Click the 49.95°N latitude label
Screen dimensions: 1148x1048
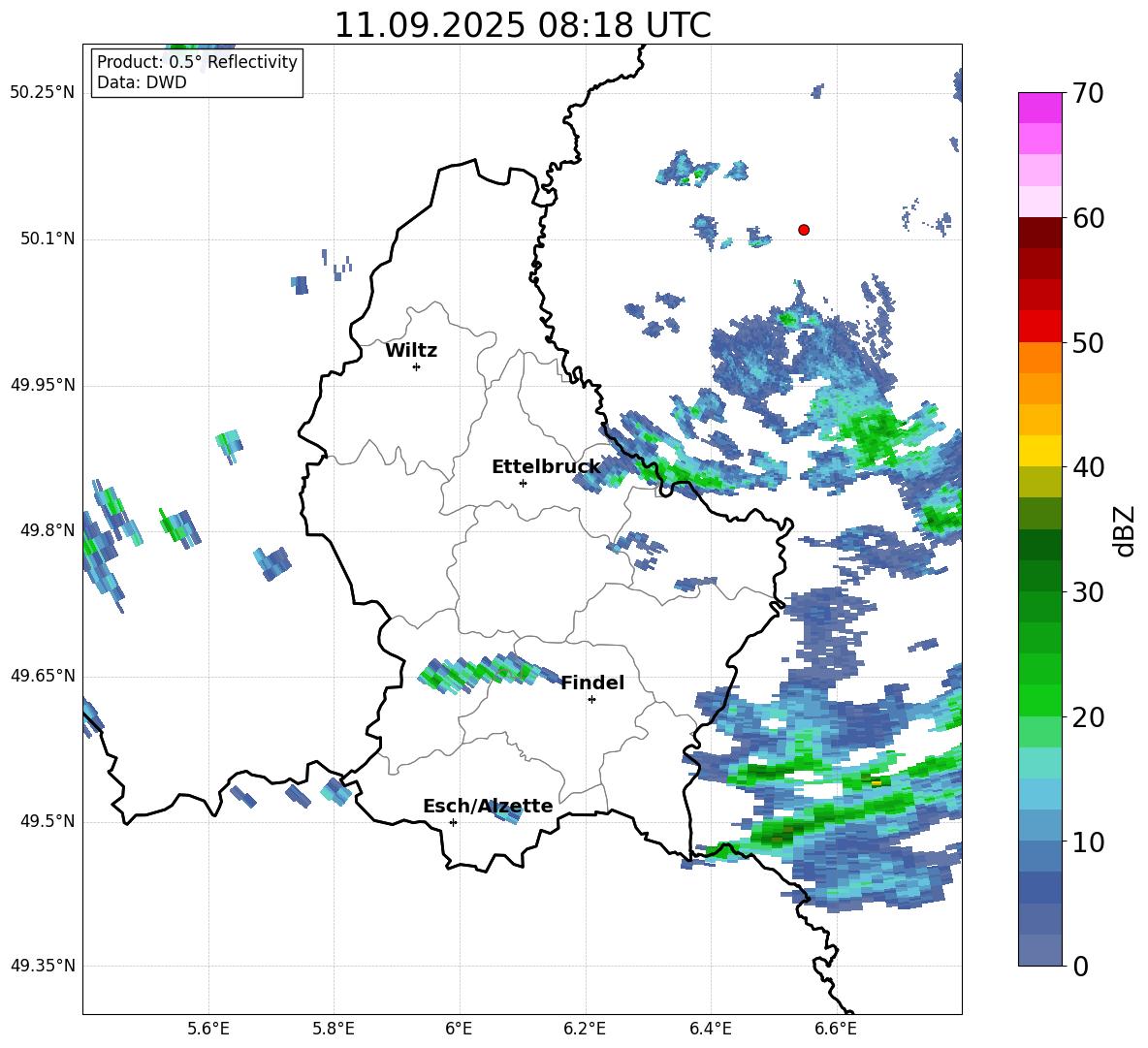pos(43,385)
